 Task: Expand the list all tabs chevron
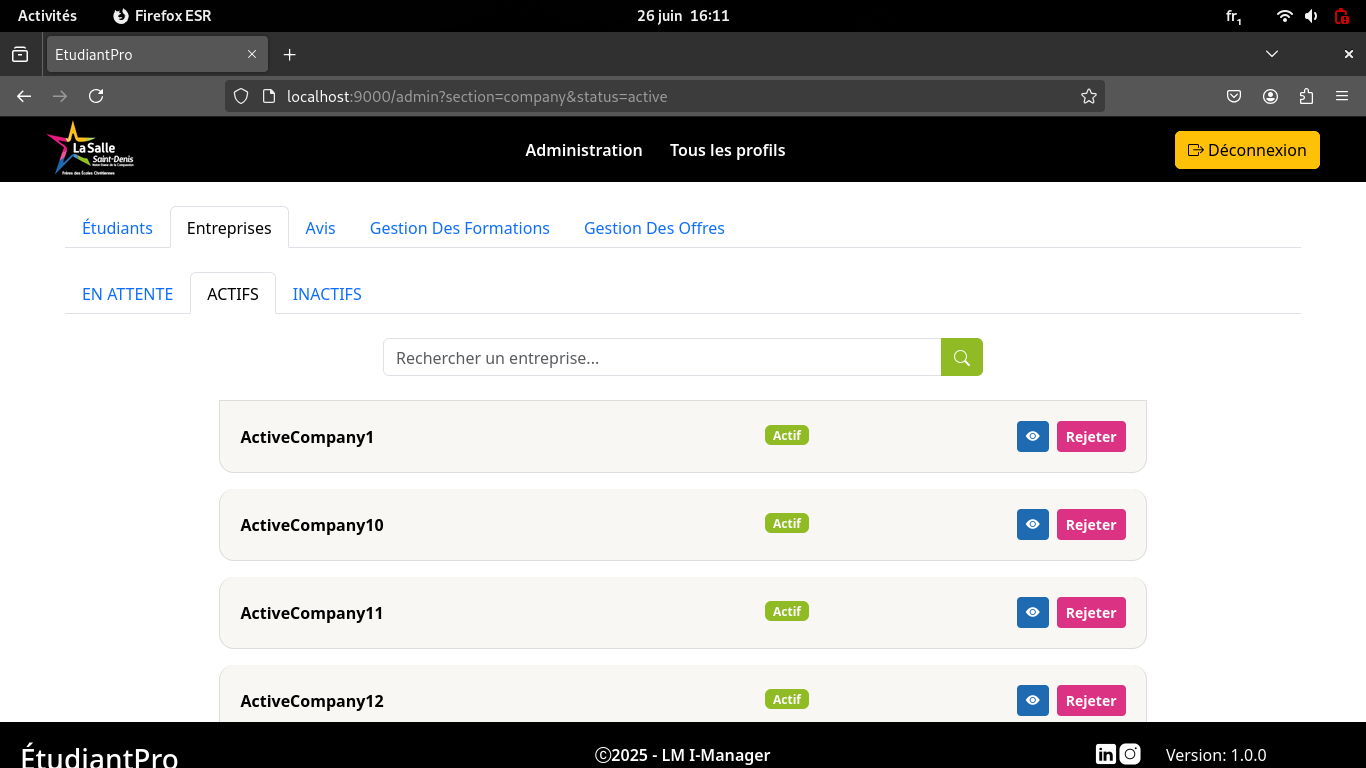coord(1271,54)
